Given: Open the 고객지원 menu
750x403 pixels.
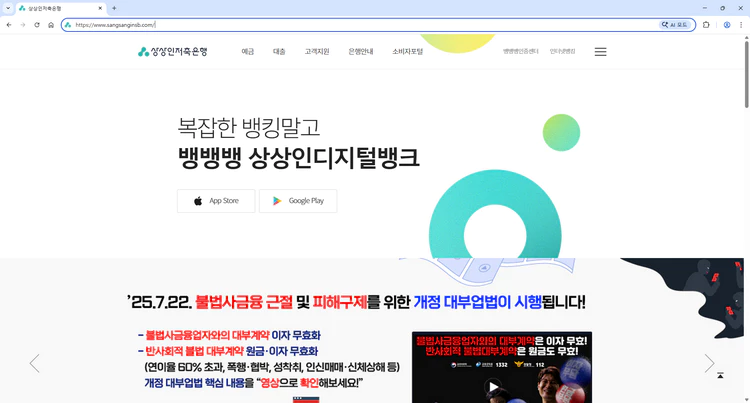Looking at the screenshot, I should click(x=317, y=52).
